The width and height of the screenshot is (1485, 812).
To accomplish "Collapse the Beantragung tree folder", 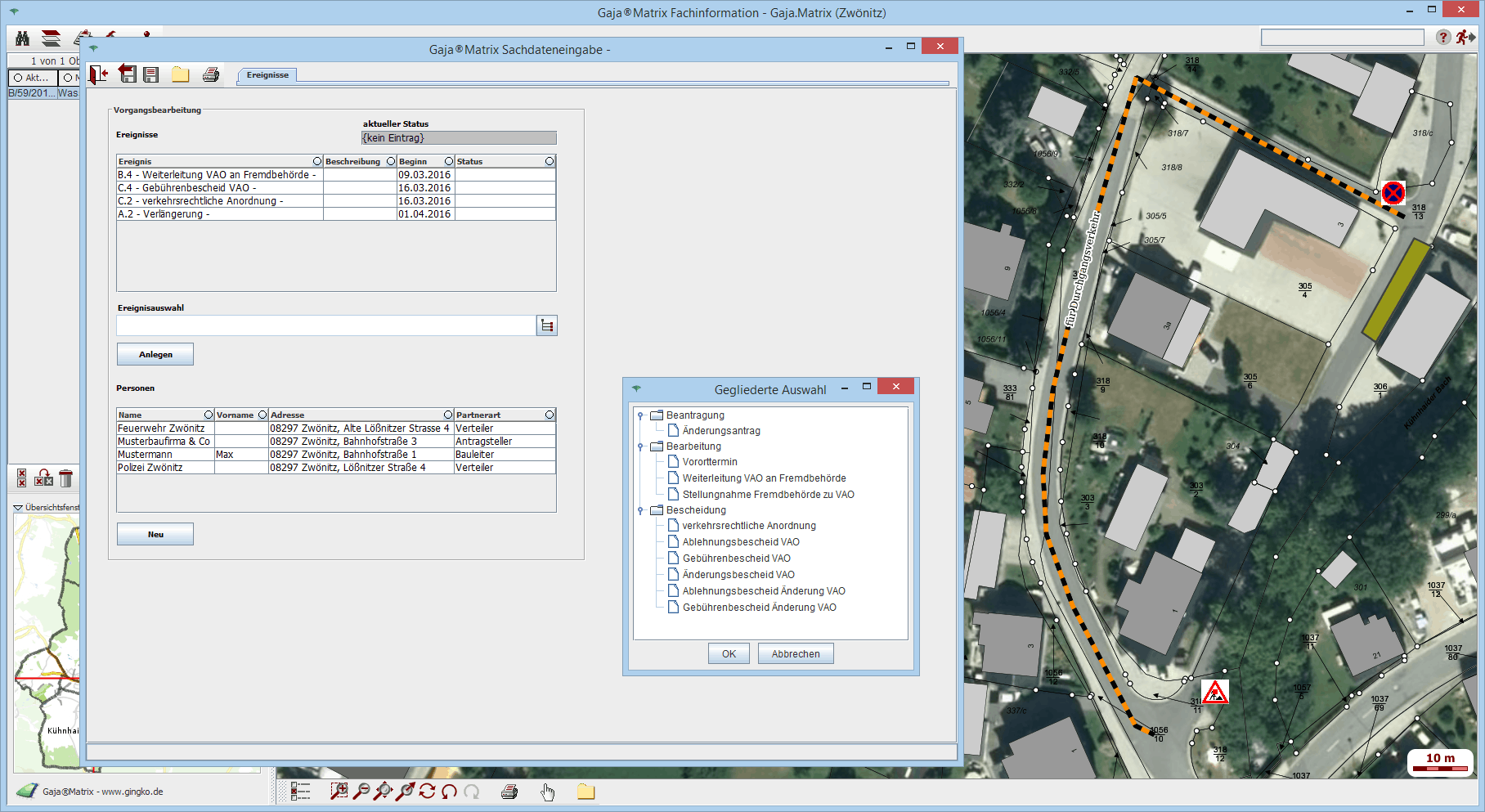I will (x=640, y=415).
